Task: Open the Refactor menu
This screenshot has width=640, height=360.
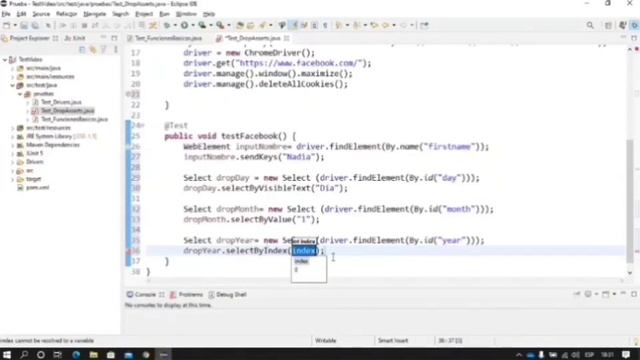Action: pos(67,14)
